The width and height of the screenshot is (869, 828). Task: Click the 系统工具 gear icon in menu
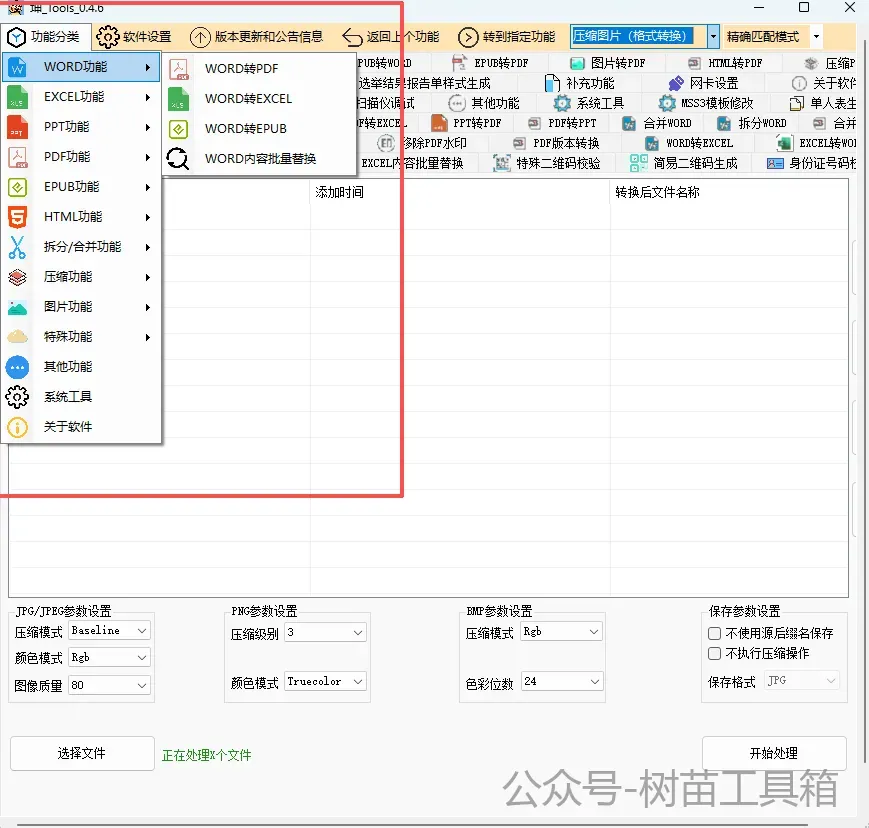pyautogui.click(x=17, y=397)
